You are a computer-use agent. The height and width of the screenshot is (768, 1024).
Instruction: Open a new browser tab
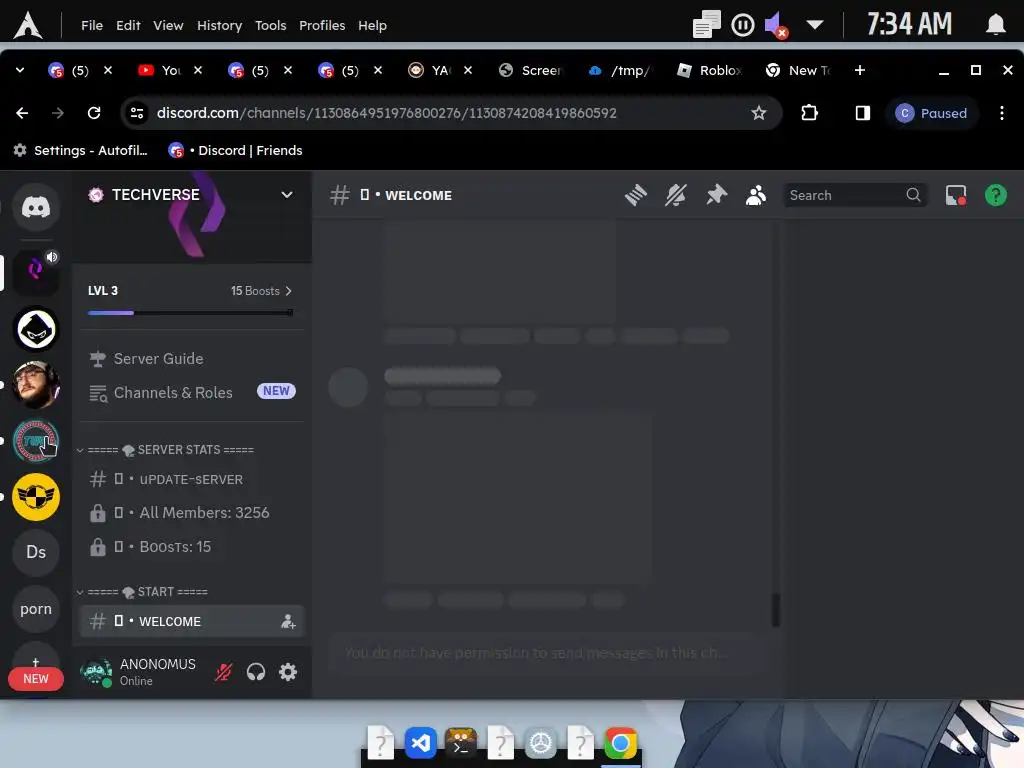click(860, 70)
